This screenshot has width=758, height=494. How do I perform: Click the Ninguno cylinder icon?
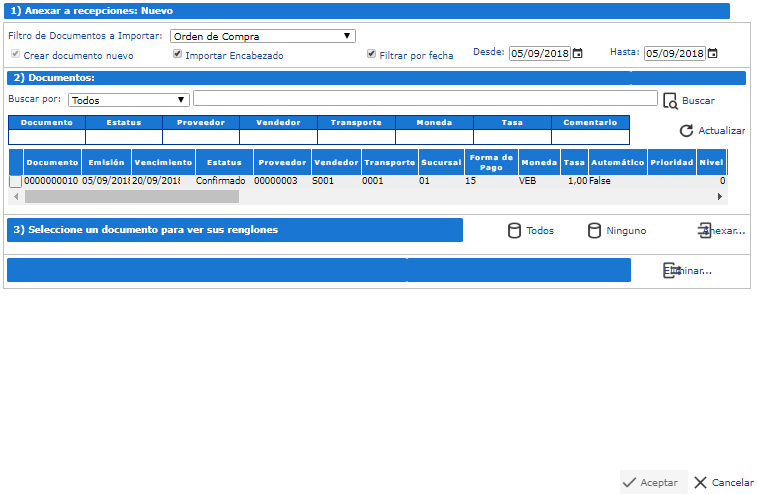coord(594,231)
